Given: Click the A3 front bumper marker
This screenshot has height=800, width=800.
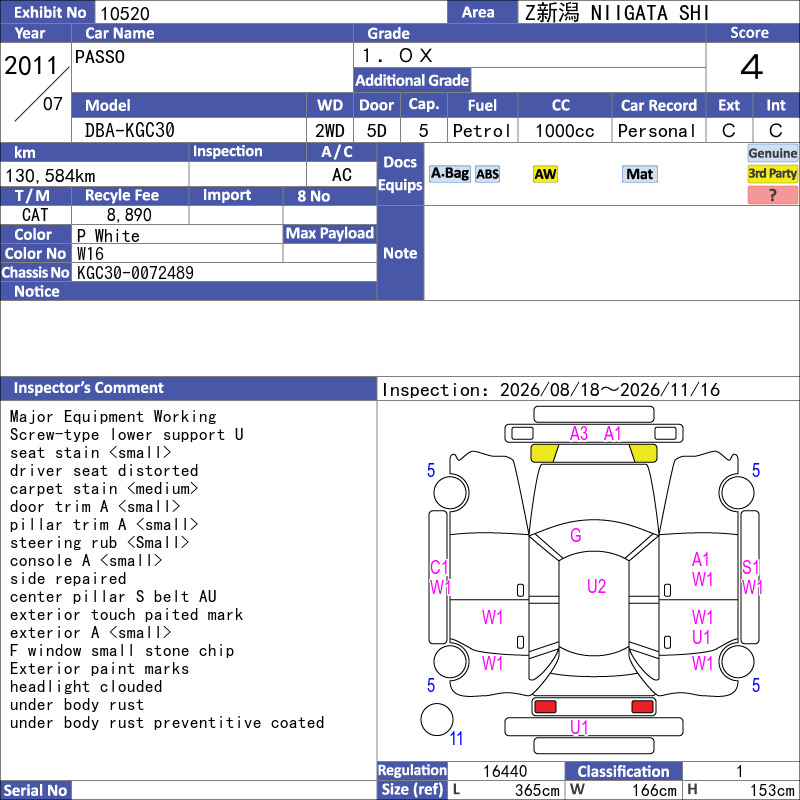Looking at the screenshot, I should tap(579, 434).
